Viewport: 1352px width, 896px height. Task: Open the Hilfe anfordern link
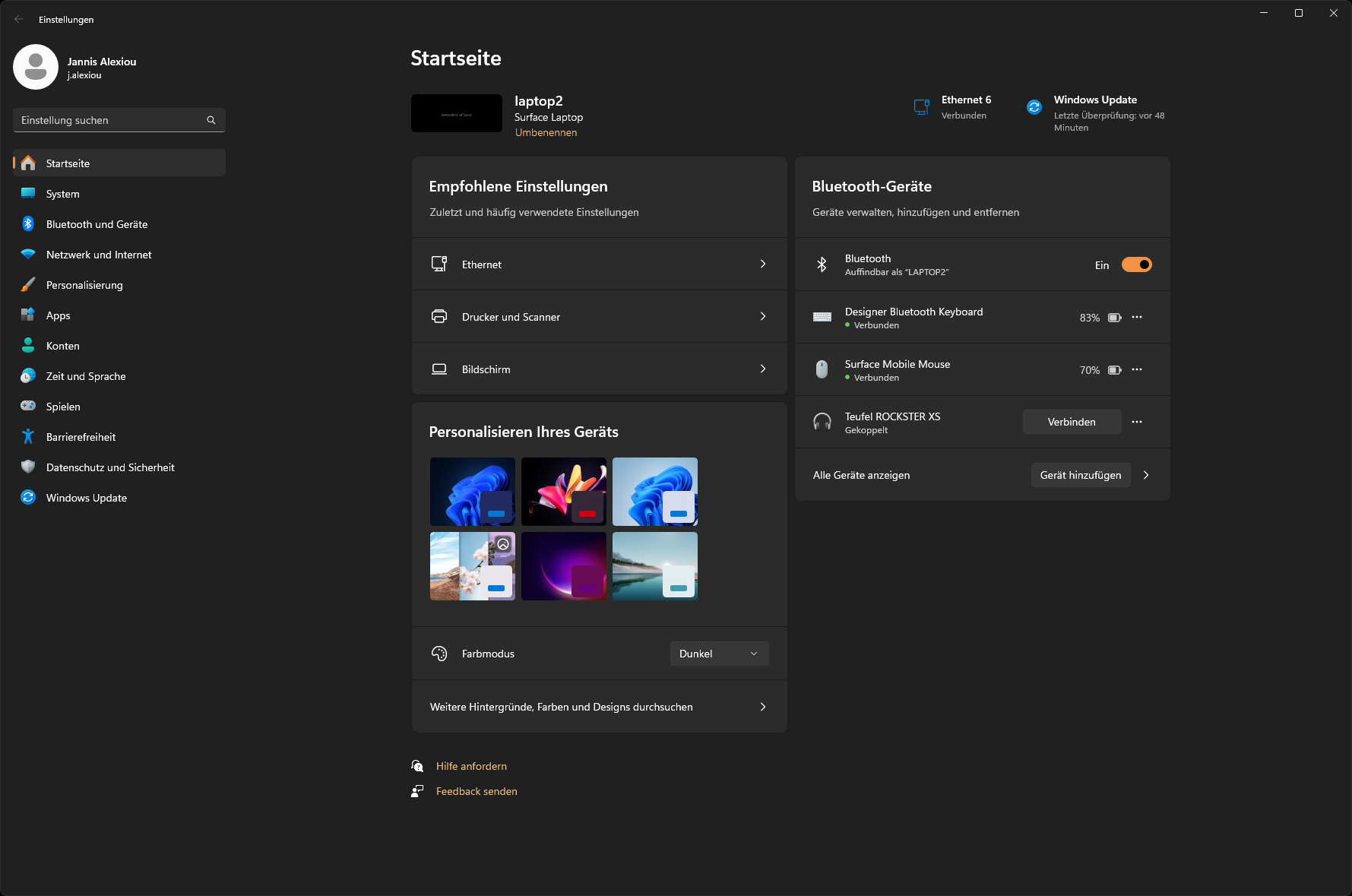pyautogui.click(x=471, y=766)
